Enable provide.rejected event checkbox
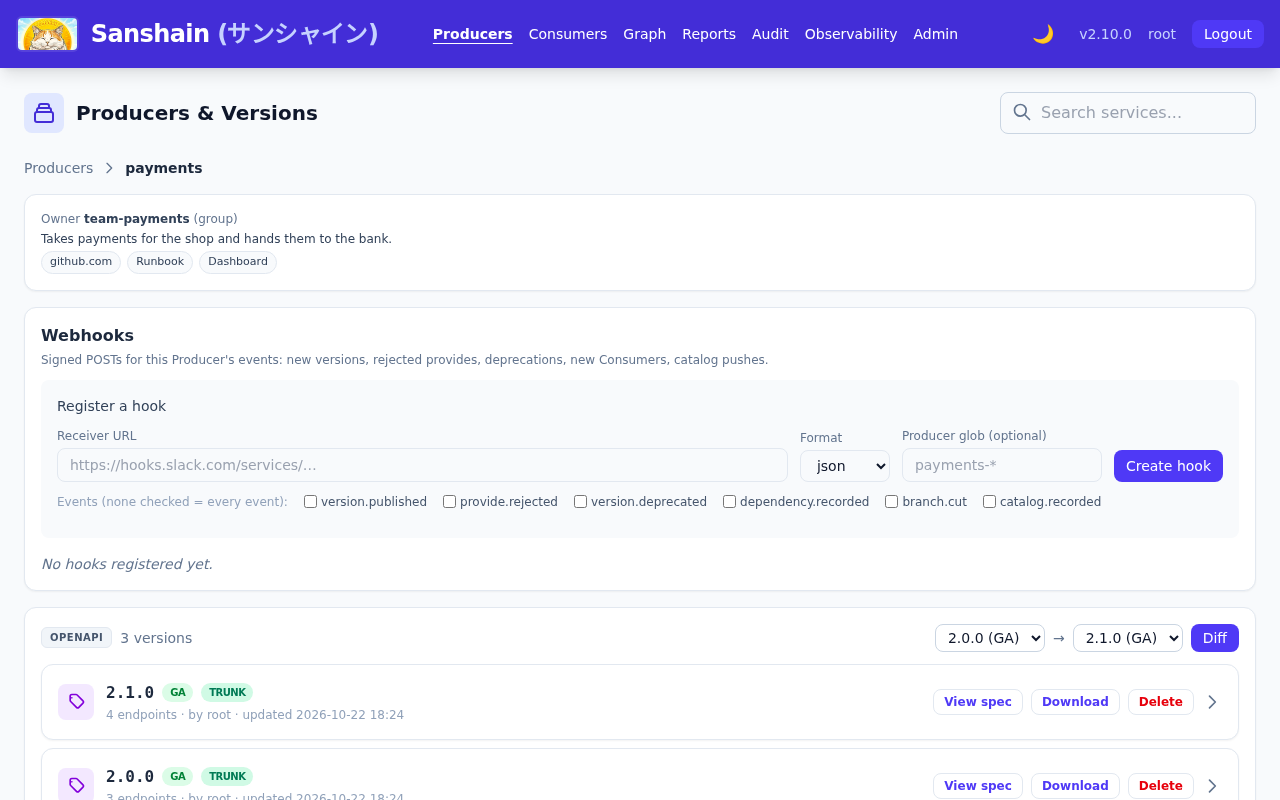1280x800 pixels. click(x=449, y=502)
